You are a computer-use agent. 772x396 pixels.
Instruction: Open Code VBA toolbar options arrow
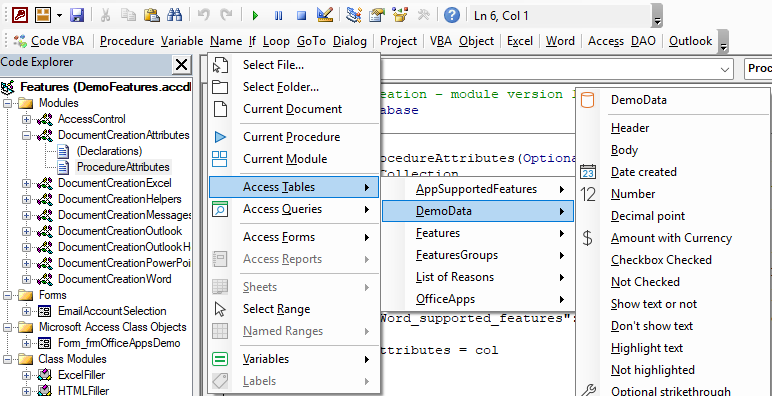pos(723,41)
